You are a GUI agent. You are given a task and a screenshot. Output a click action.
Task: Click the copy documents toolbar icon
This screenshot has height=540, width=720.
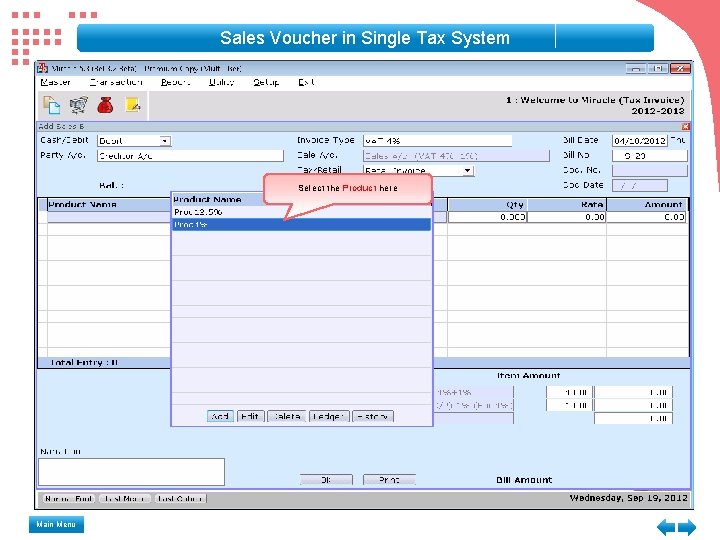tap(51, 105)
